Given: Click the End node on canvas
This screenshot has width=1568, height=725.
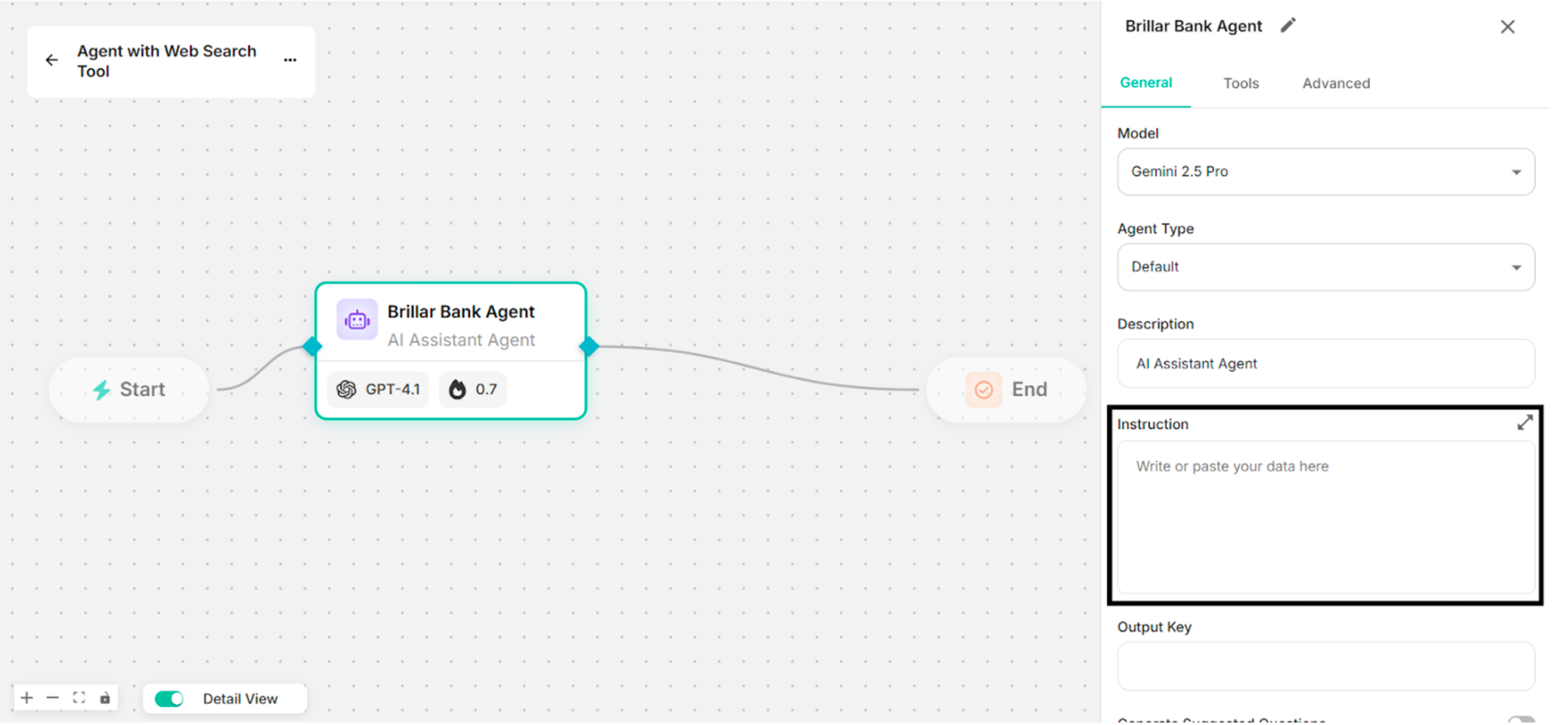Looking at the screenshot, I should click(1007, 390).
